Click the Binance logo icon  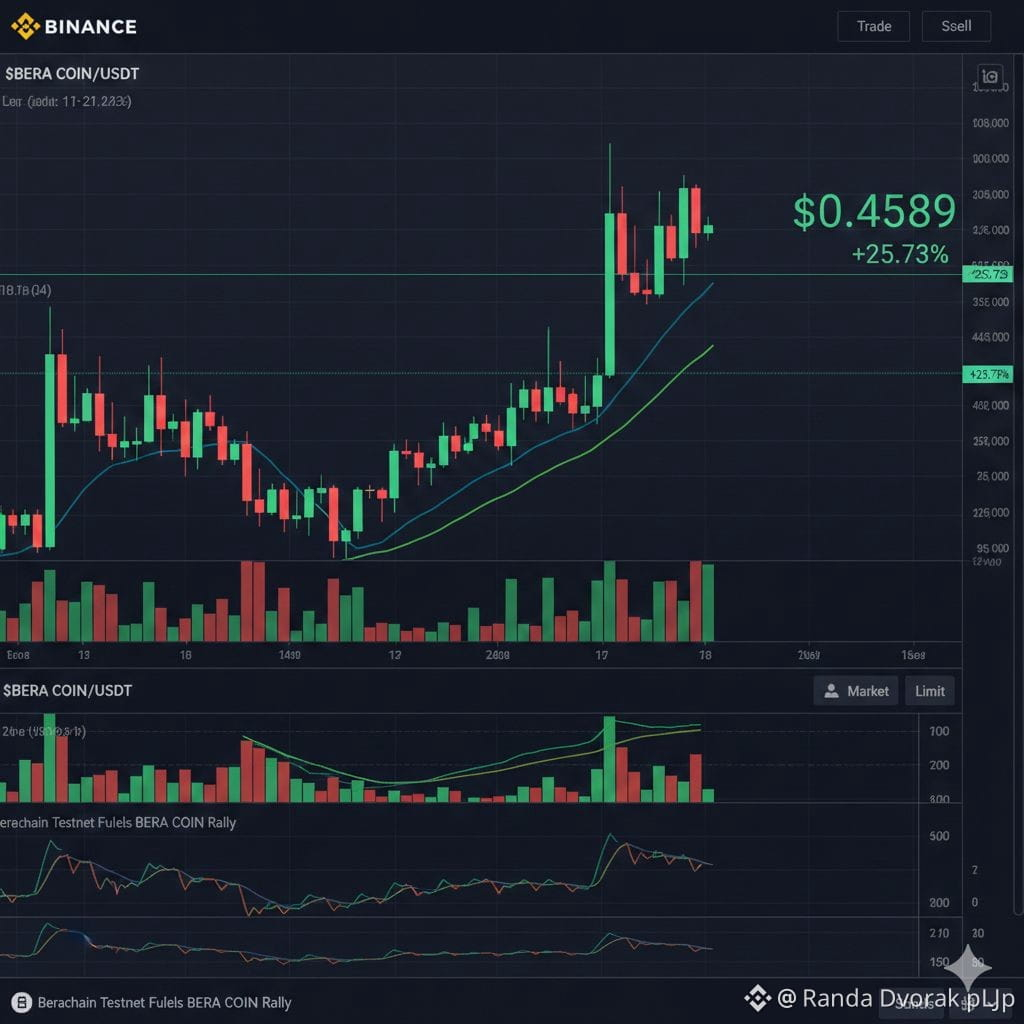(x=25, y=26)
